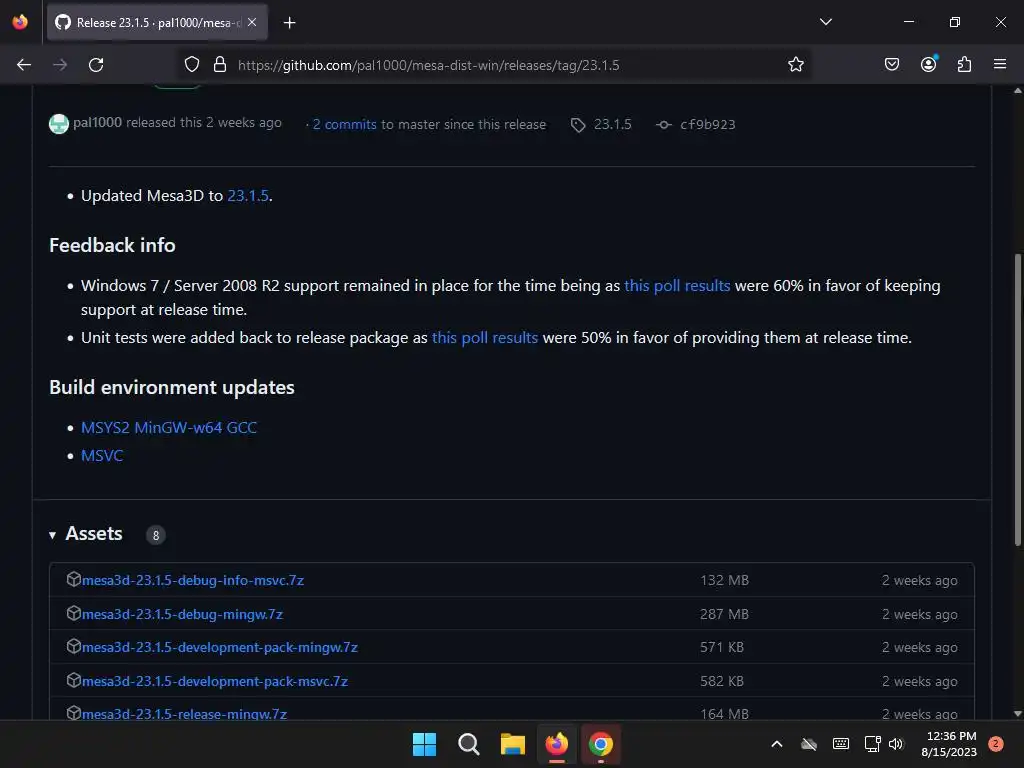Open tracking protection shield icon

[x=191, y=65]
